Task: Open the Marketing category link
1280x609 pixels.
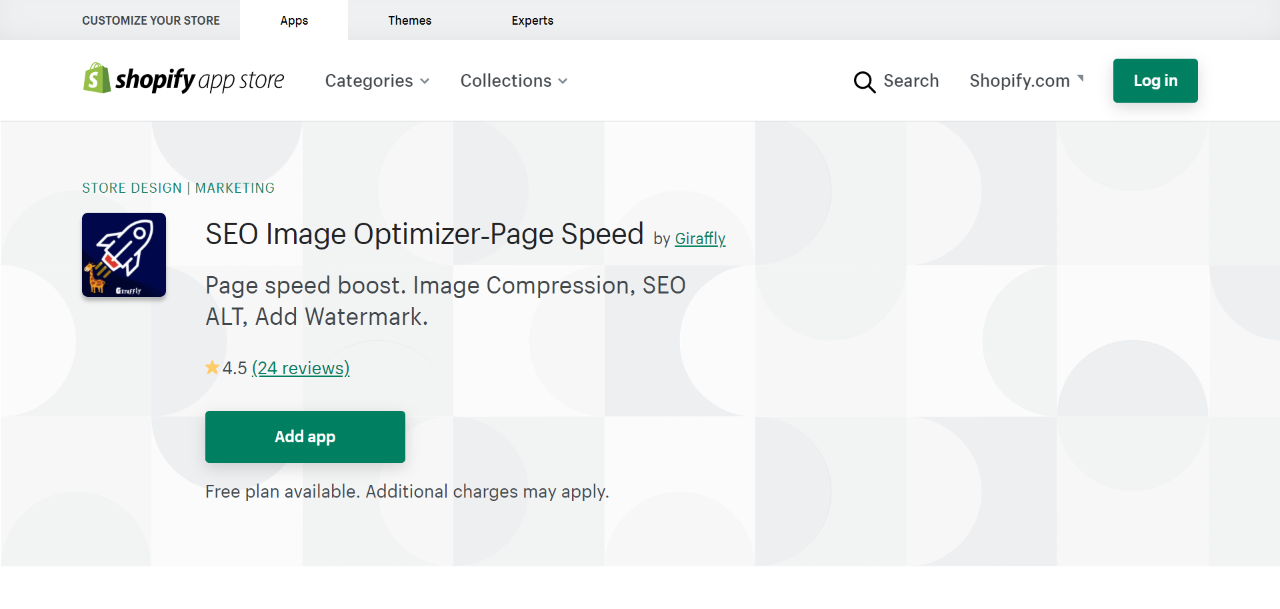Action: (235, 188)
